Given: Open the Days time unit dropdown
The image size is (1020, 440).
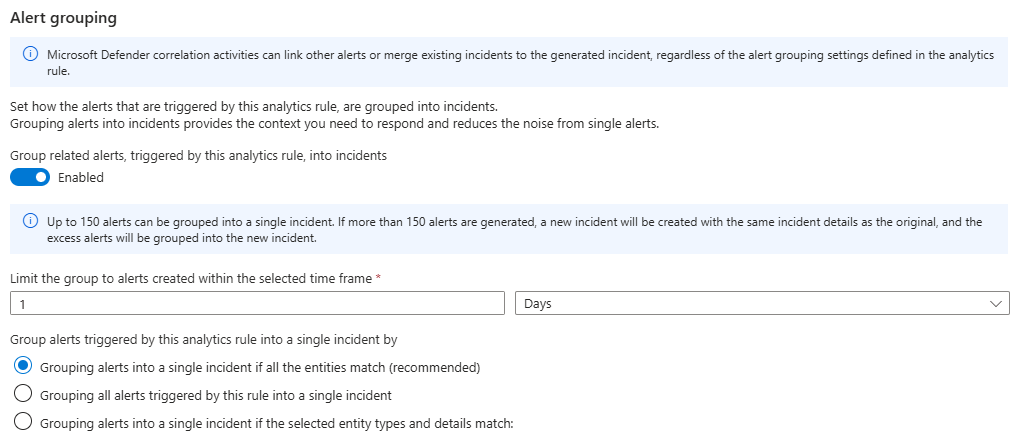Looking at the screenshot, I should (760, 304).
